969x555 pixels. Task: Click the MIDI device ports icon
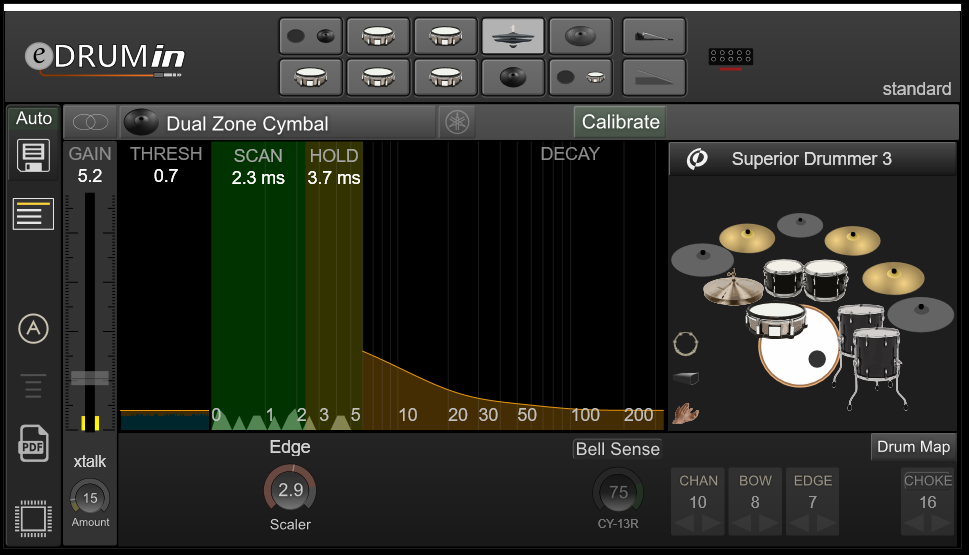pyautogui.click(x=730, y=59)
